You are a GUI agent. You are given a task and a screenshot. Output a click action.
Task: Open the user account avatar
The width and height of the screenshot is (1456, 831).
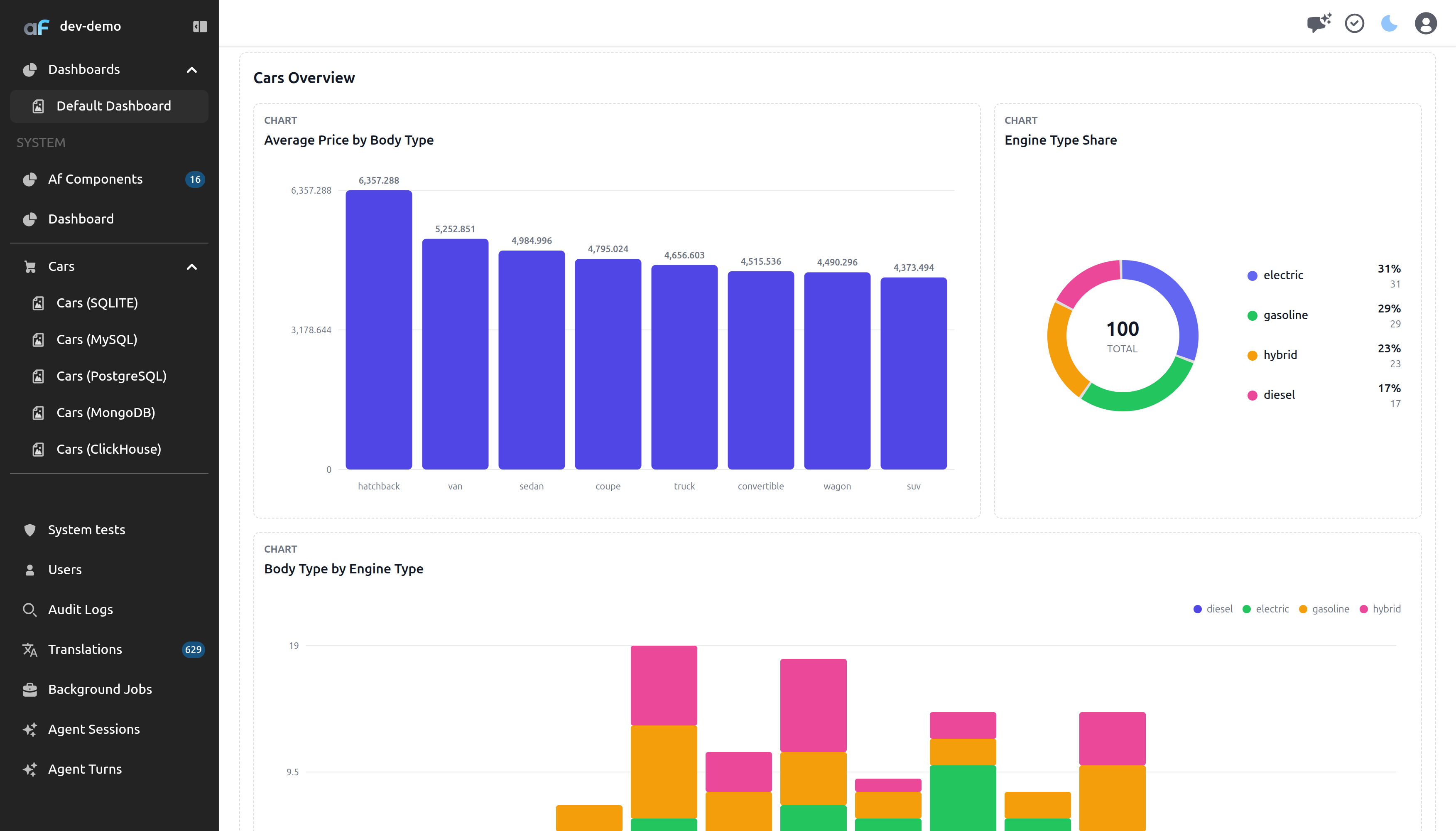(x=1426, y=23)
